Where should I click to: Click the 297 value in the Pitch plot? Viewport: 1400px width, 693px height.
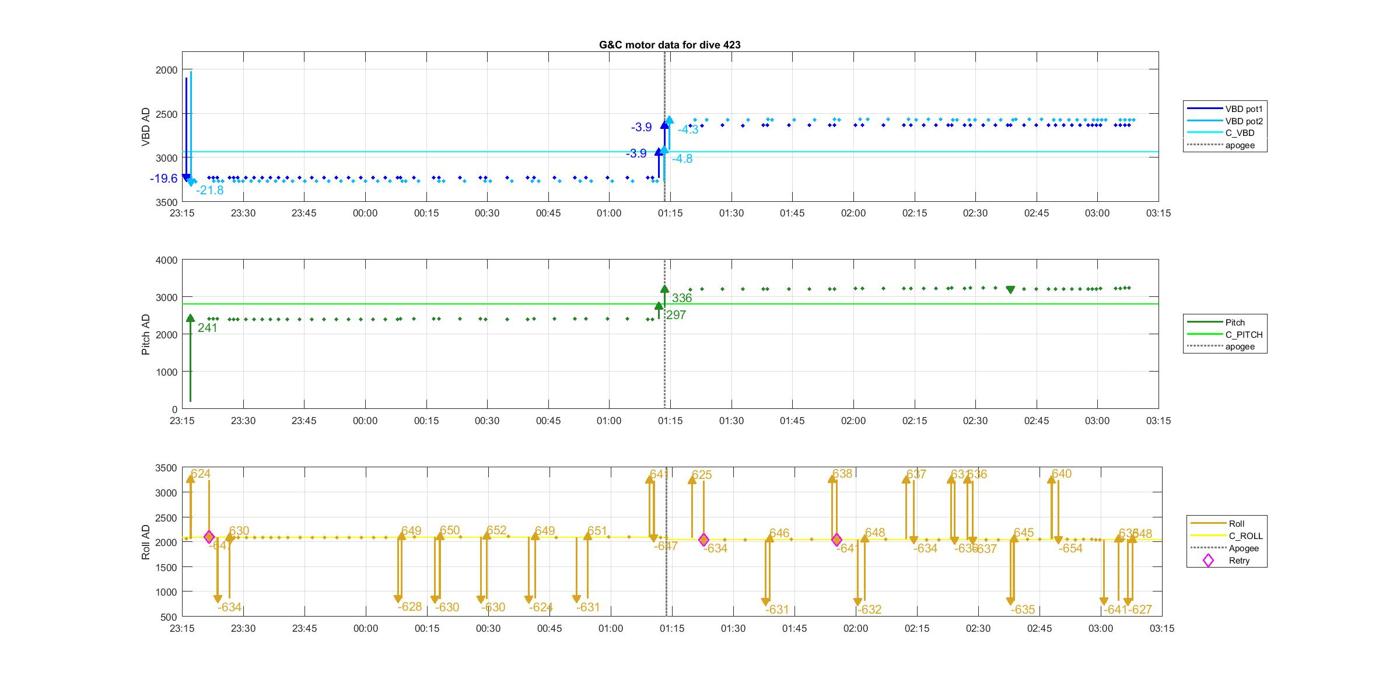click(x=676, y=315)
